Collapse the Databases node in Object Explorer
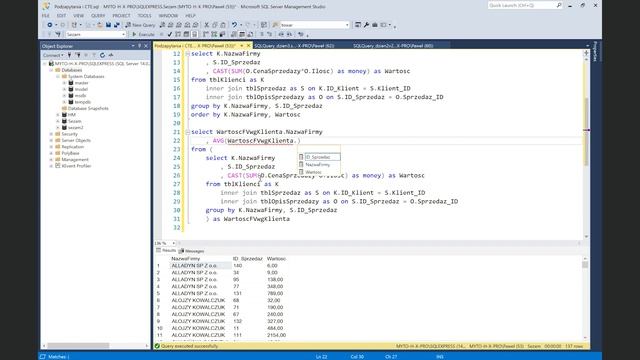 52,70
